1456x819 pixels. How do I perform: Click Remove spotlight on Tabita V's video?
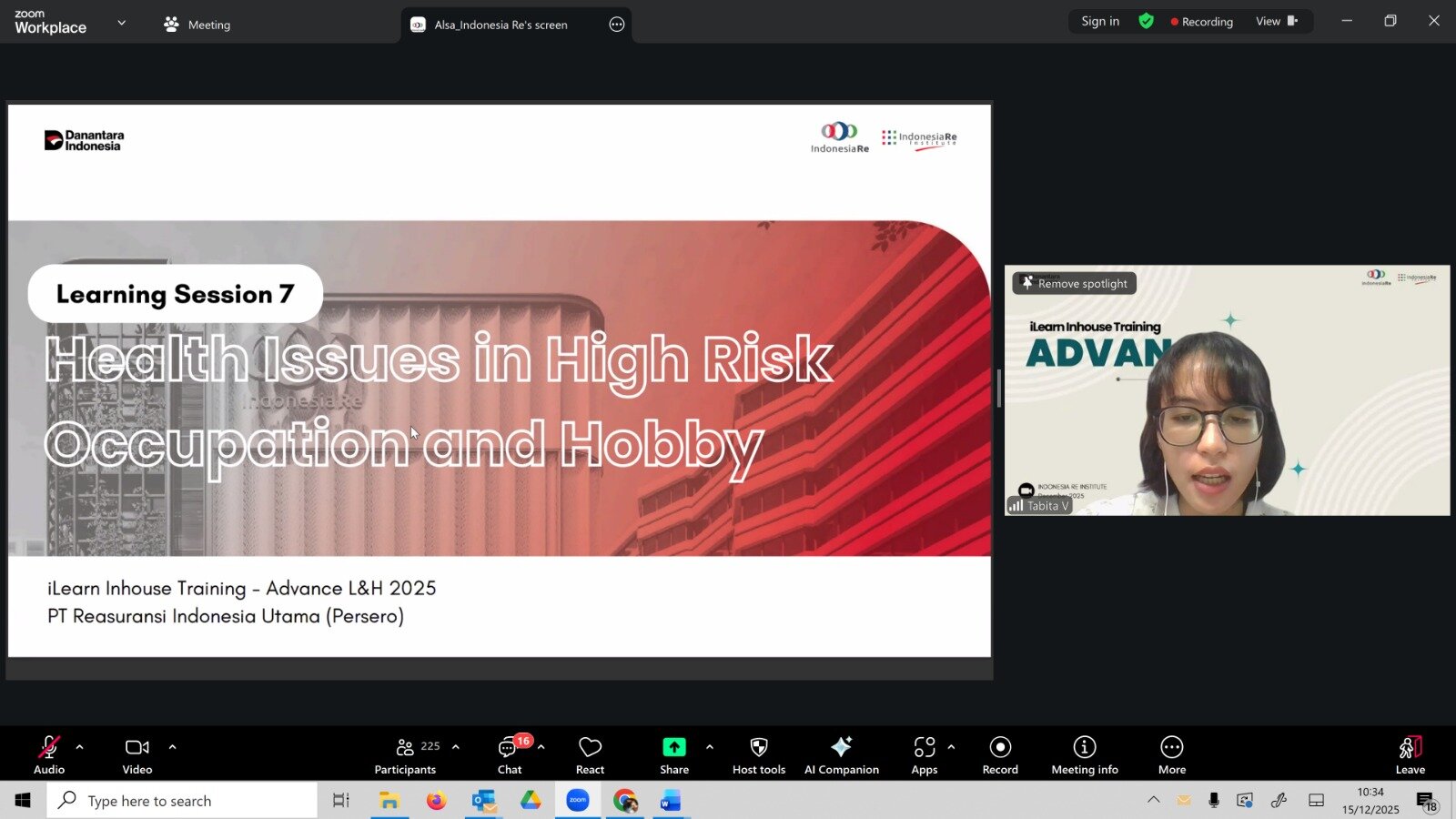click(x=1074, y=283)
